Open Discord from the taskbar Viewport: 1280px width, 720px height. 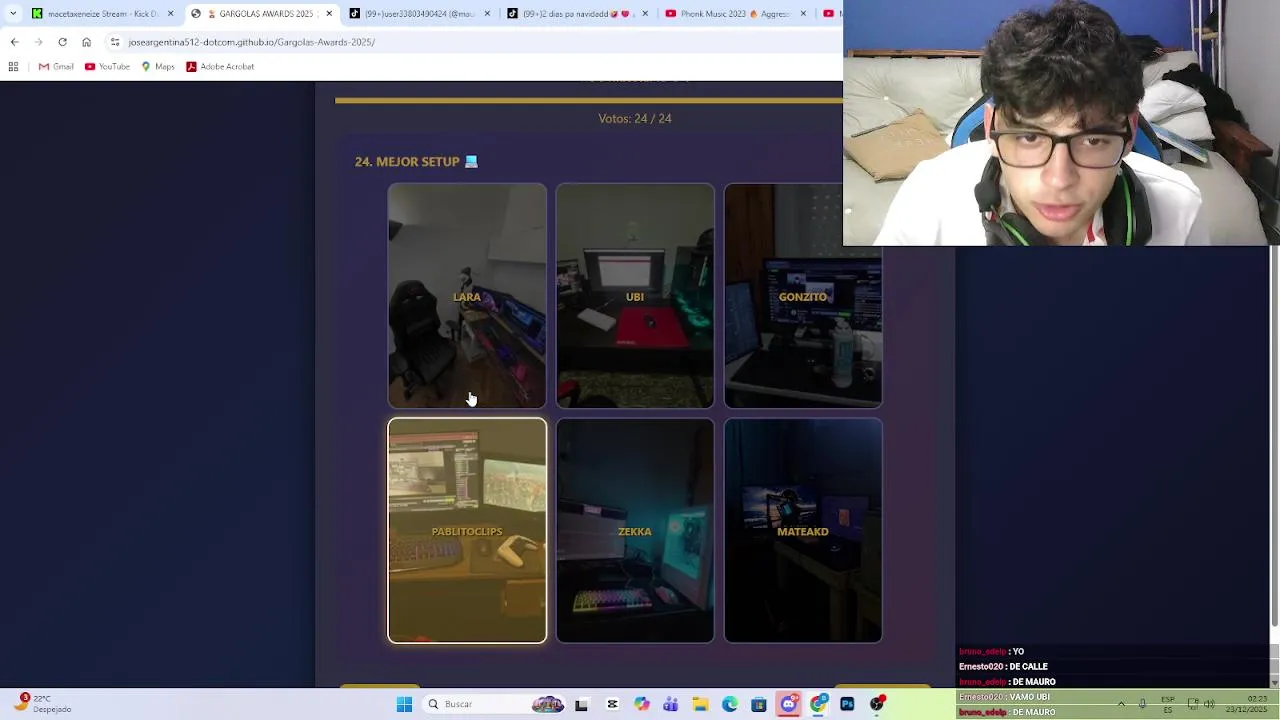(789, 704)
